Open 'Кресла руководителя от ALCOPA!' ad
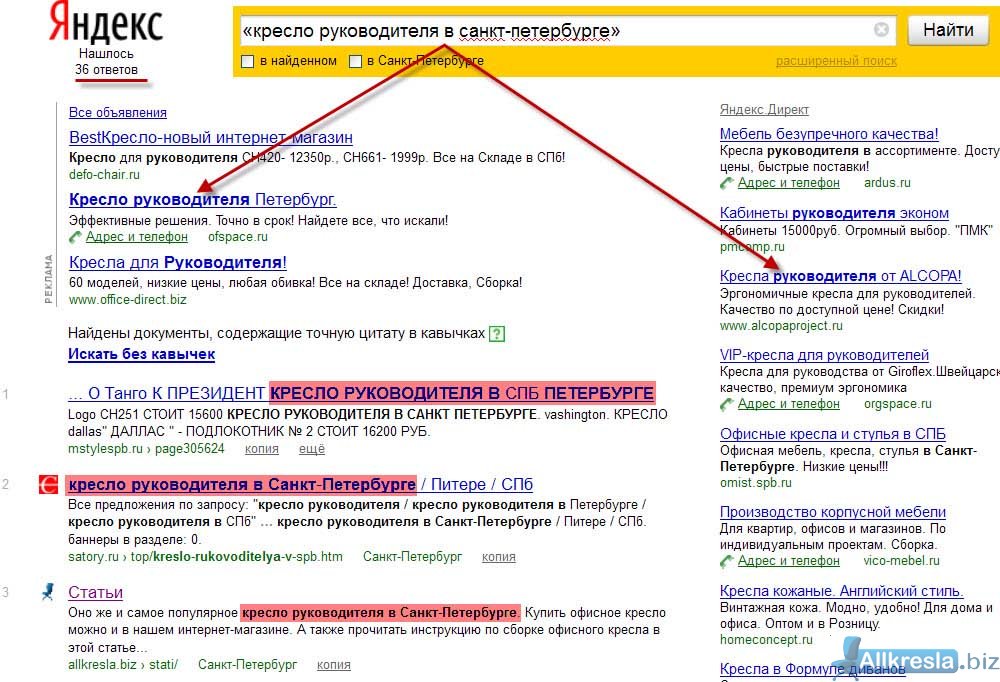This screenshot has width=1000, height=682. click(841, 276)
